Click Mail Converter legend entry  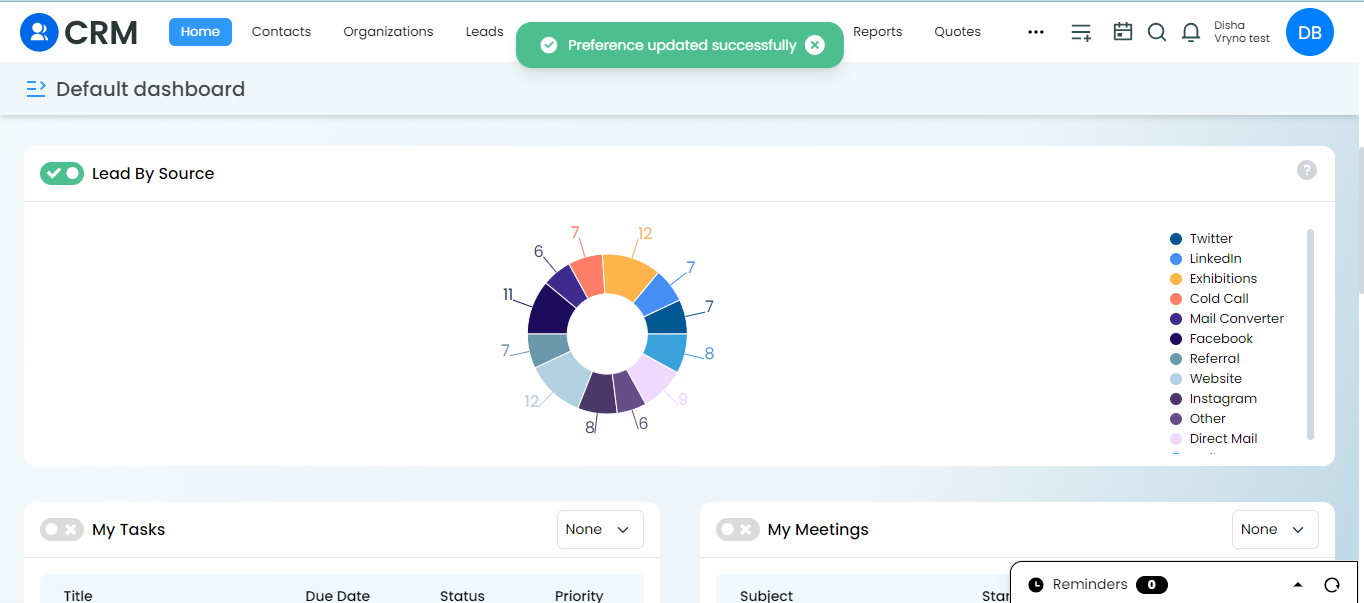click(x=1227, y=319)
